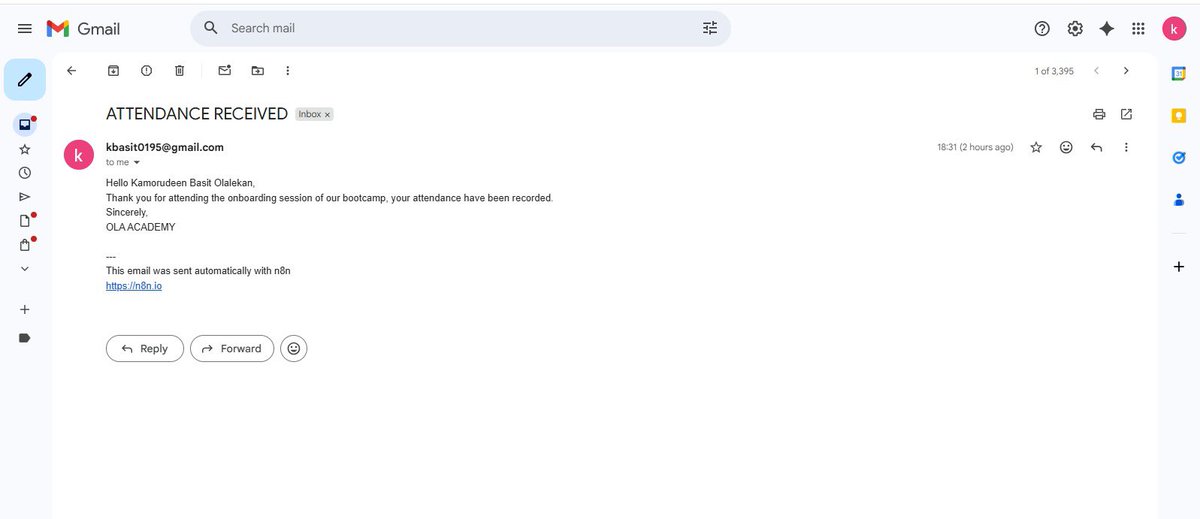Open Drafts in left sidebar
Image resolution: width=1200 pixels, height=519 pixels.
pos(25,221)
